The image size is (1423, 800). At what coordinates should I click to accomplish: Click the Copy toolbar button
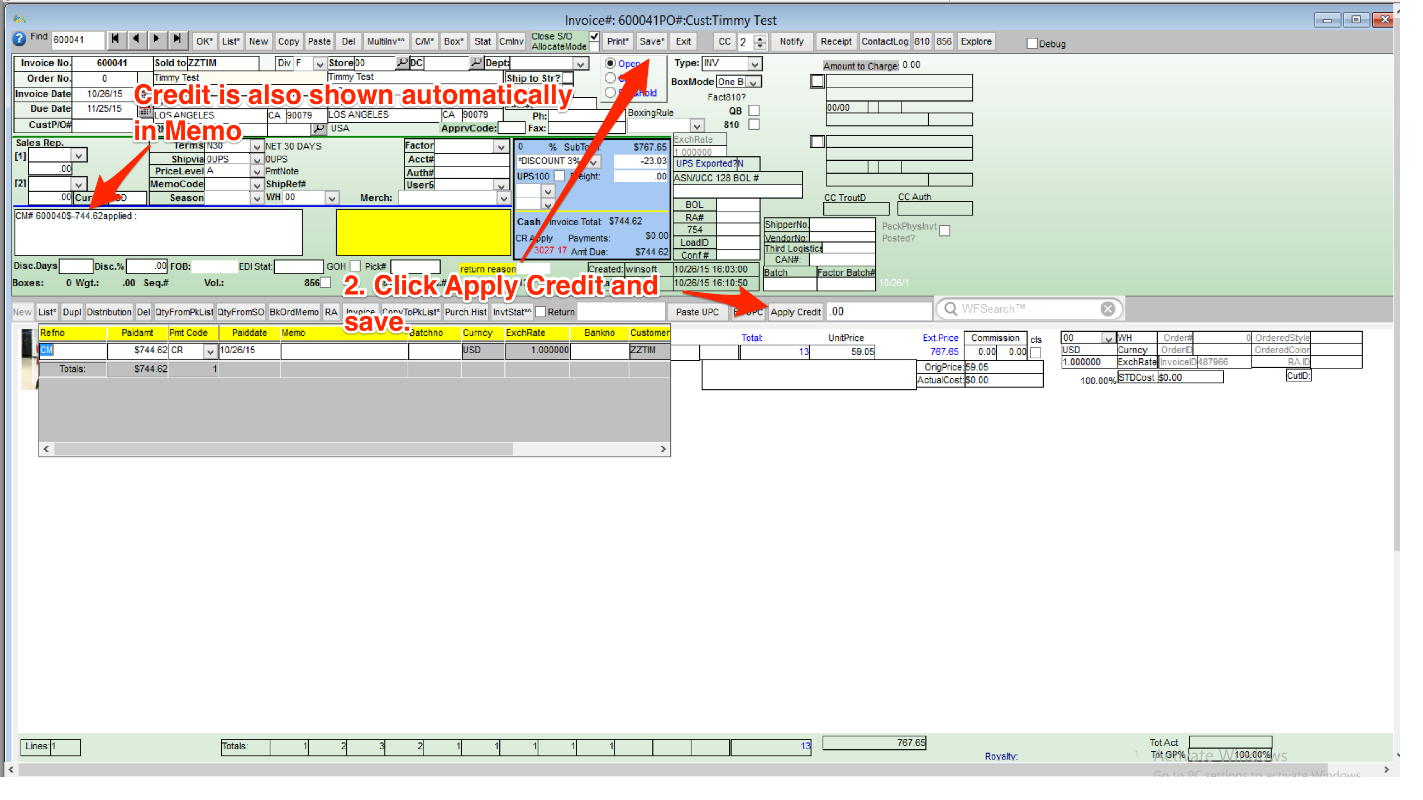[289, 41]
